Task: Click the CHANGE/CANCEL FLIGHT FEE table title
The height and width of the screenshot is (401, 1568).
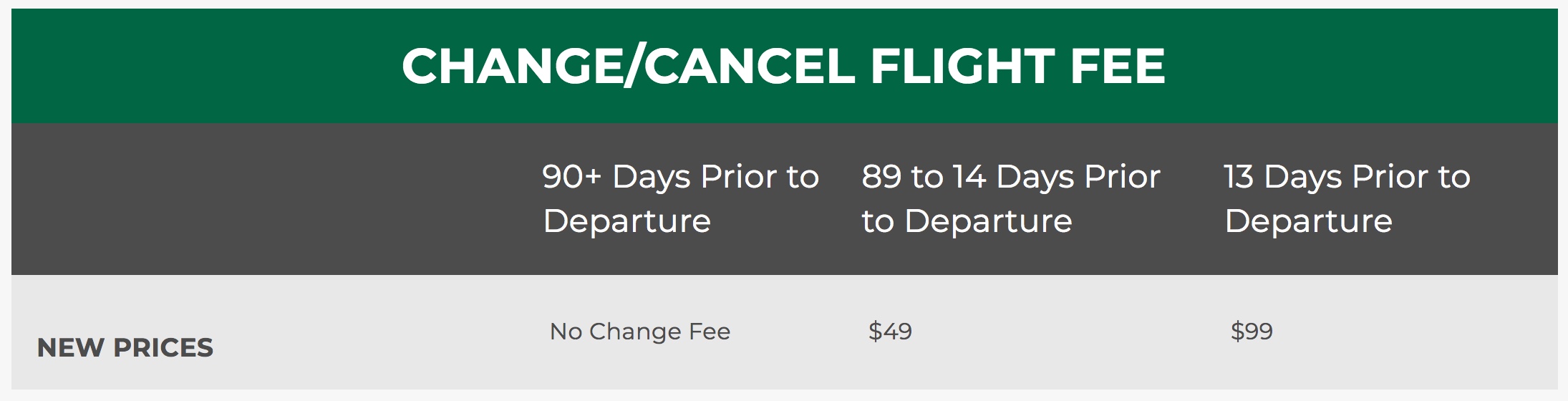Action: pyautogui.click(x=783, y=66)
